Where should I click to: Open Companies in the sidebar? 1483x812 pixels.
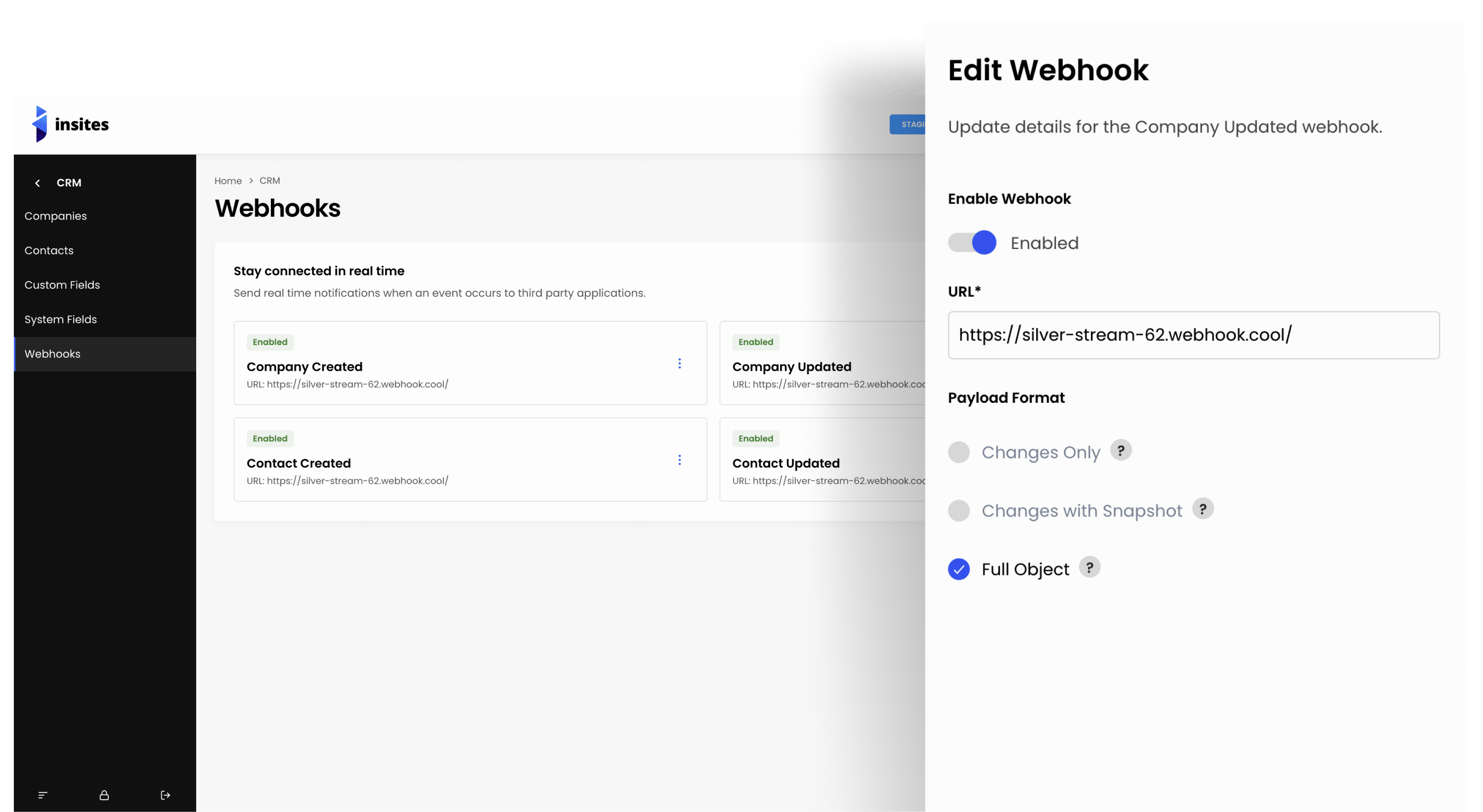(56, 216)
